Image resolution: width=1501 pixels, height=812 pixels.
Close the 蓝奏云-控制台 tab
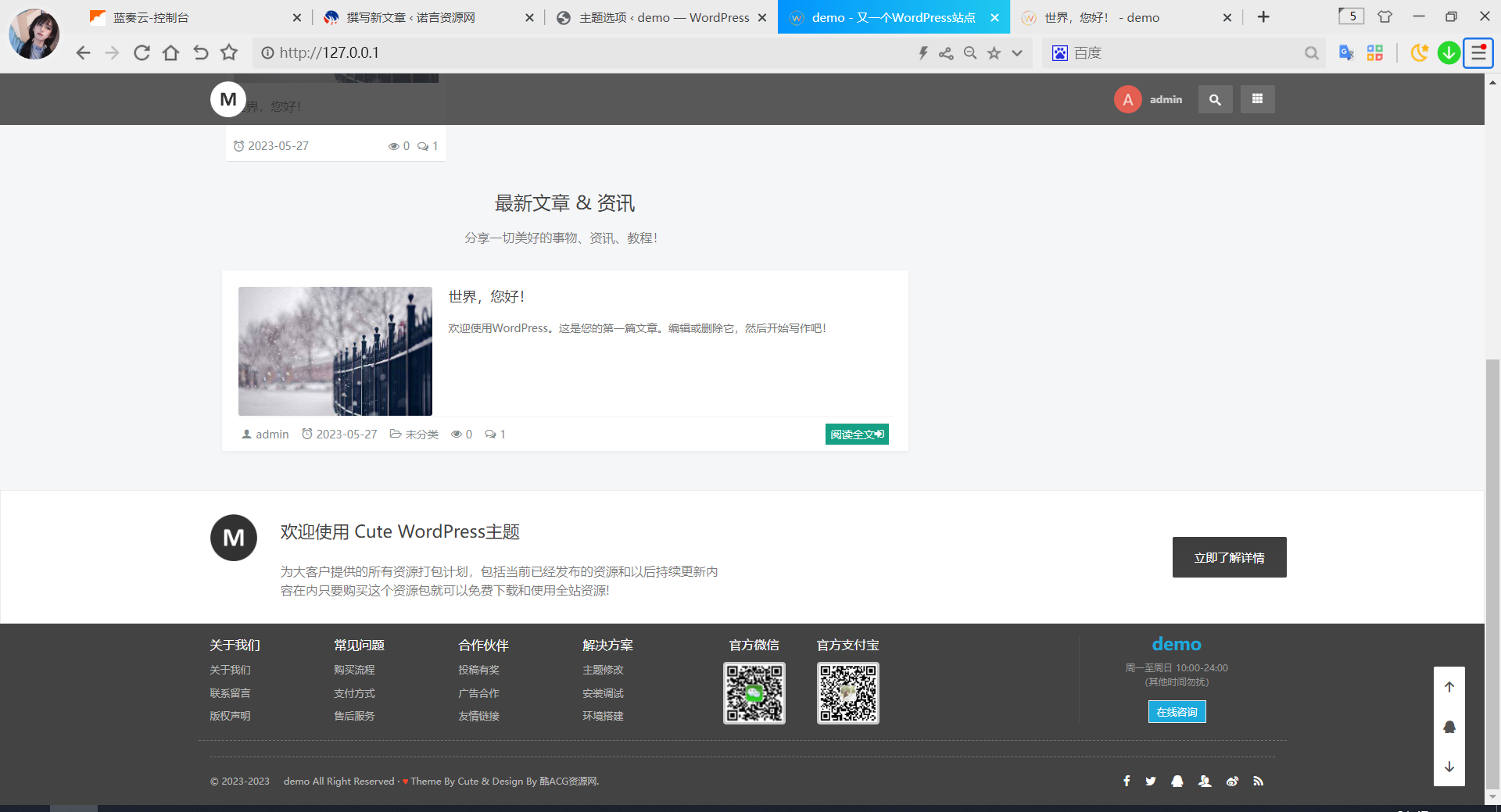coord(297,17)
